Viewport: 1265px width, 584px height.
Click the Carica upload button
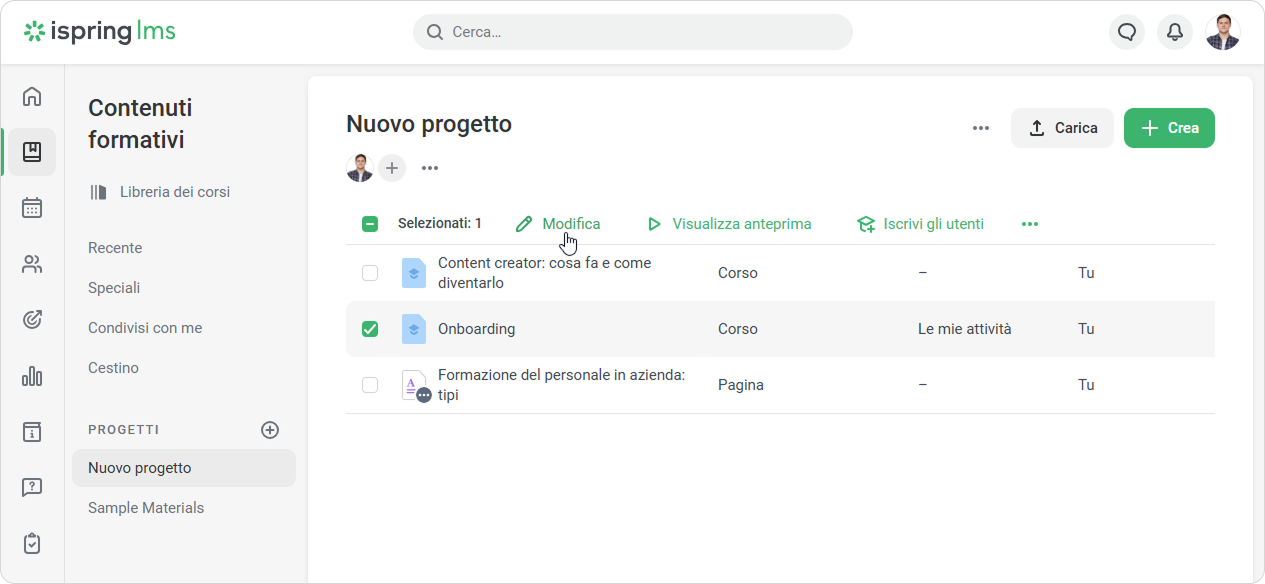(1062, 128)
